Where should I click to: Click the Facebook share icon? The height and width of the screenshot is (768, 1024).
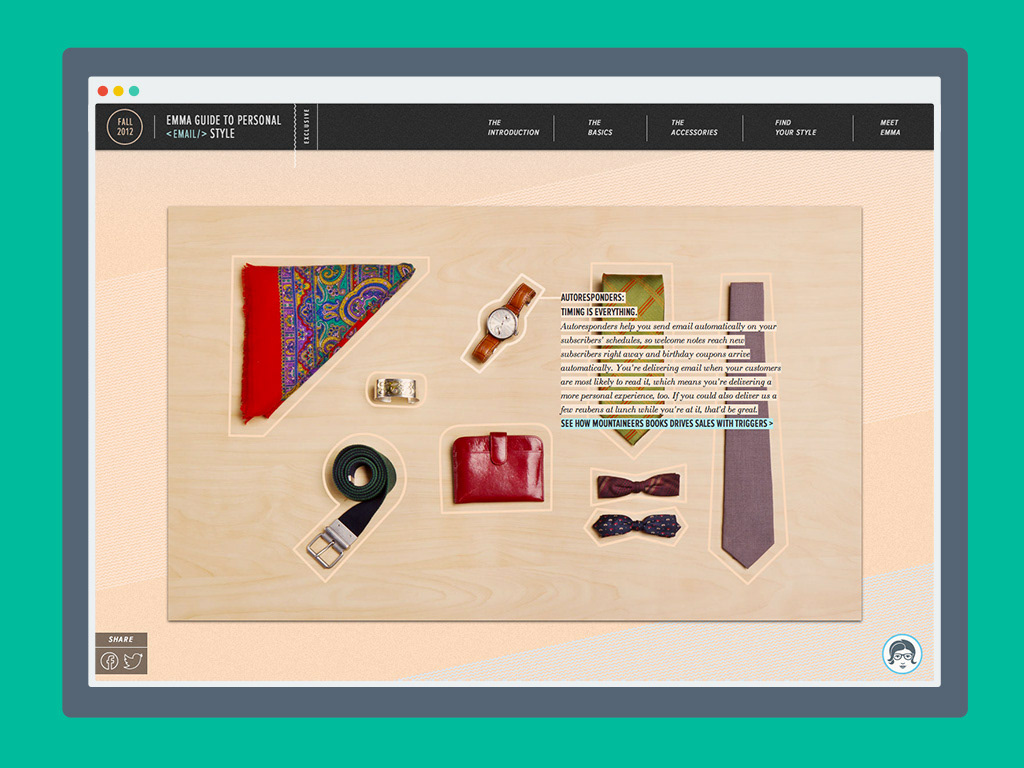(109, 661)
